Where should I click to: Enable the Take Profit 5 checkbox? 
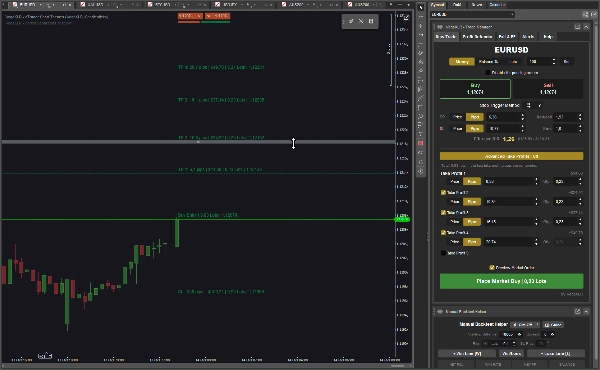coord(443,253)
